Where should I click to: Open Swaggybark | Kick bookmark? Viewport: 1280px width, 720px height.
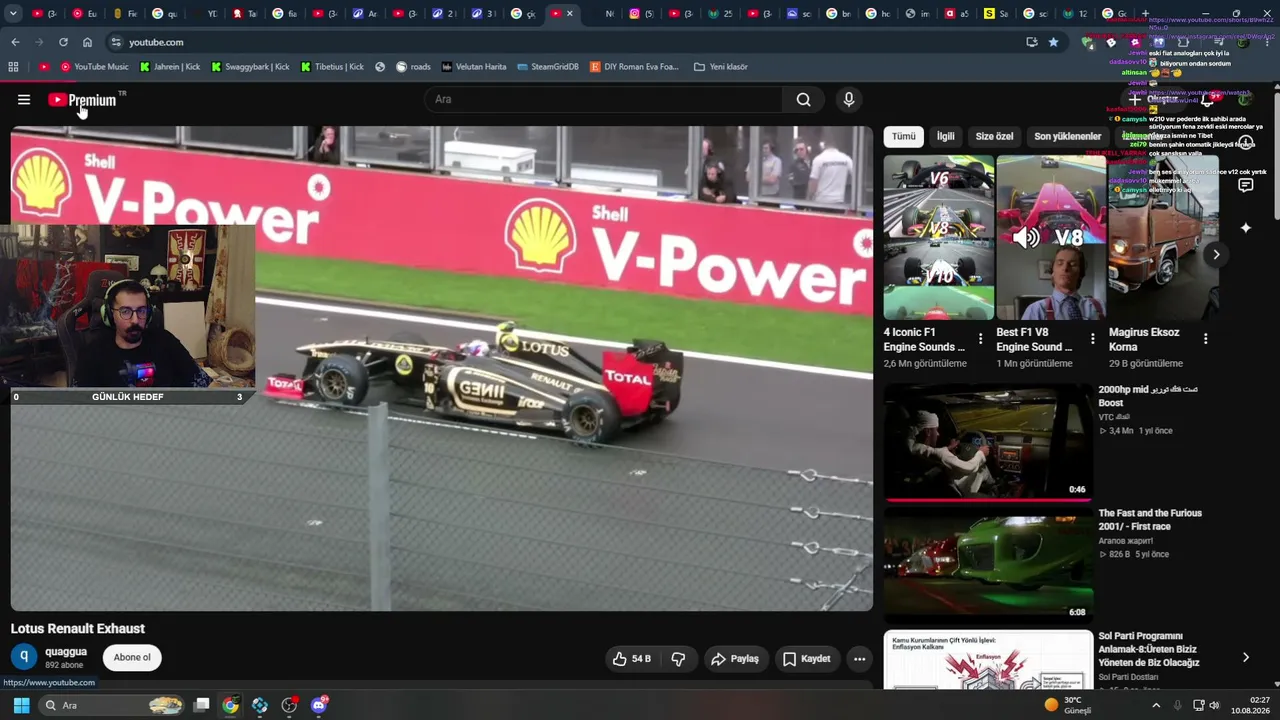pos(250,67)
